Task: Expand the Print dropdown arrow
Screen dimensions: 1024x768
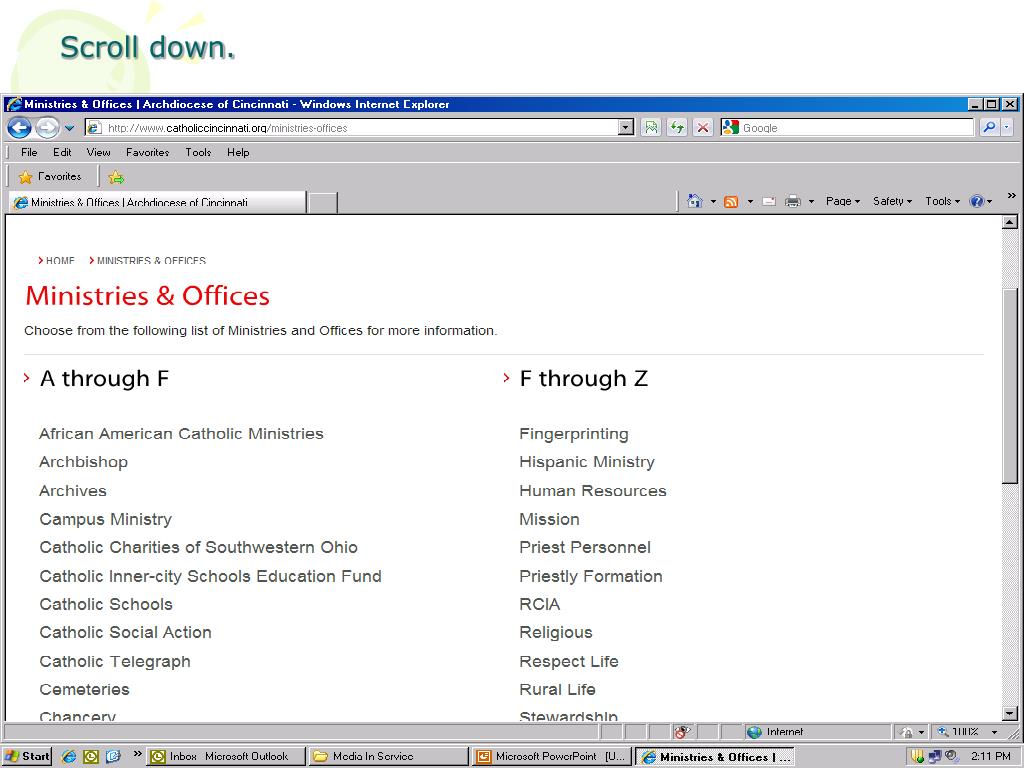Action: pyautogui.click(x=811, y=202)
